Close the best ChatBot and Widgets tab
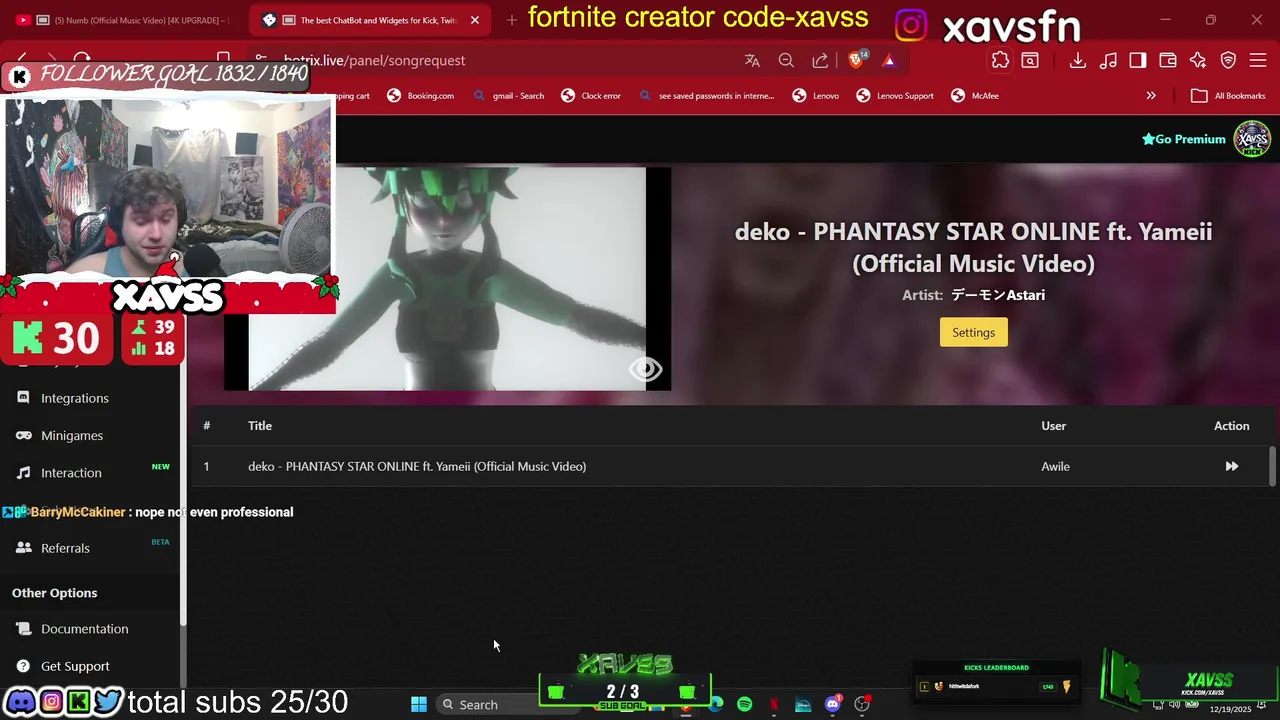The width and height of the screenshot is (1280, 720). tap(474, 20)
